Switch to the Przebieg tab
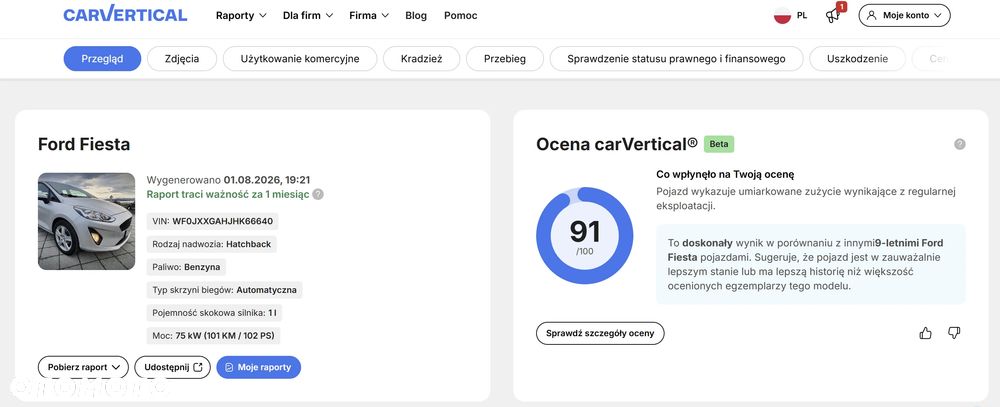1000x407 pixels. (x=505, y=59)
